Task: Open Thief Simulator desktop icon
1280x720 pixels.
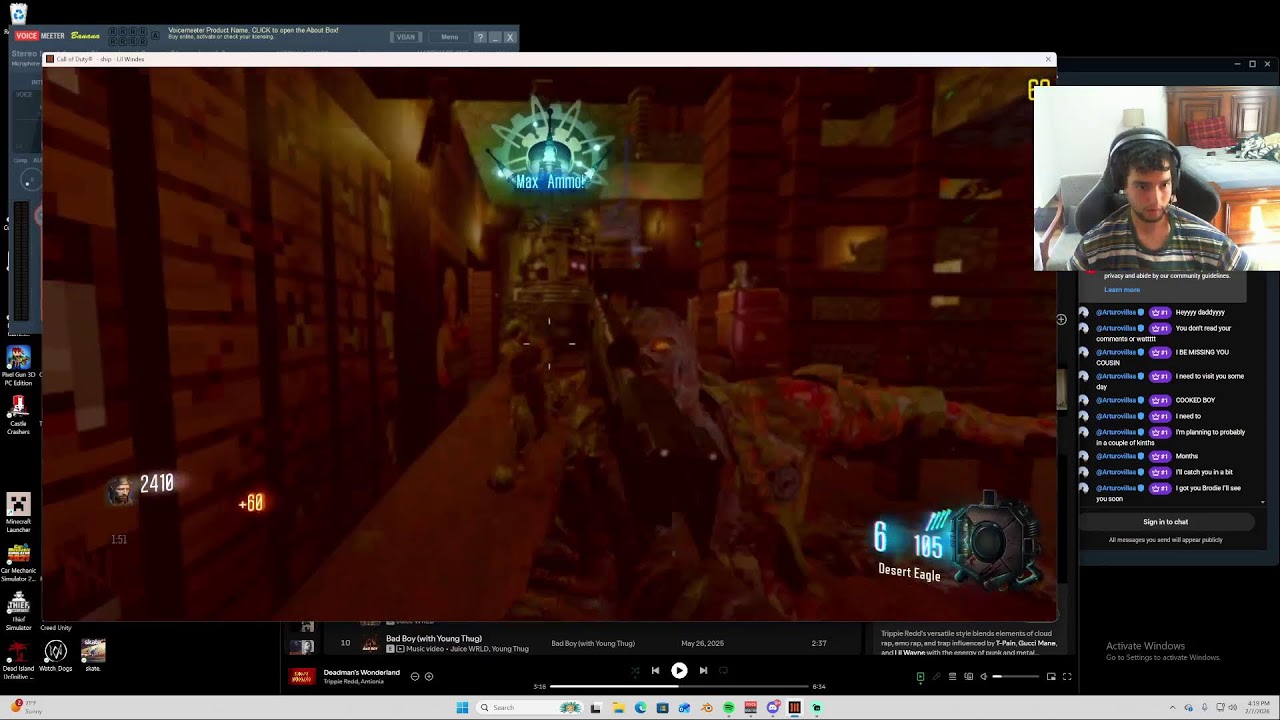Action: (18, 610)
